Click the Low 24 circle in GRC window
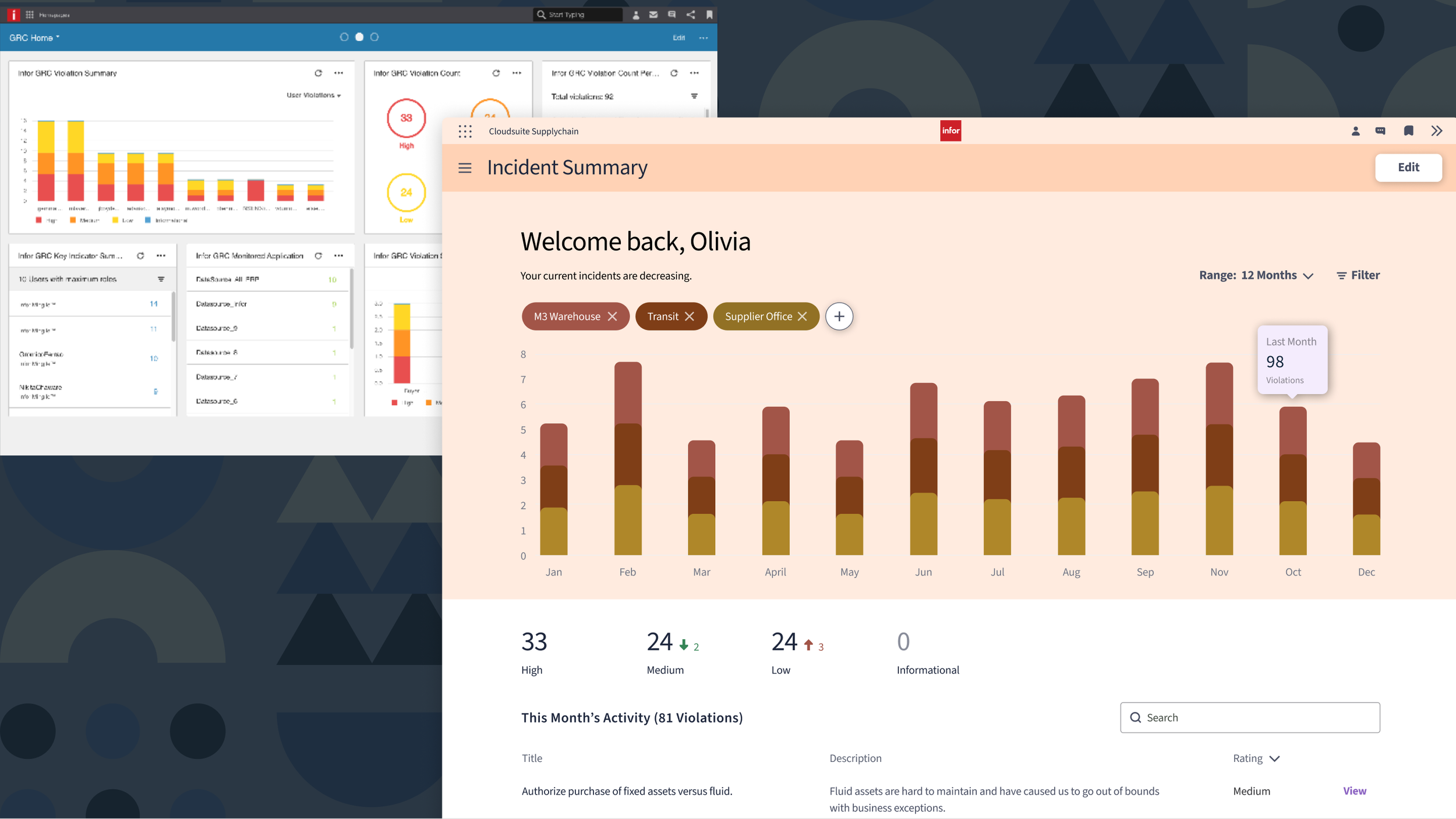This screenshot has width=1456, height=819. pyautogui.click(x=406, y=193)
